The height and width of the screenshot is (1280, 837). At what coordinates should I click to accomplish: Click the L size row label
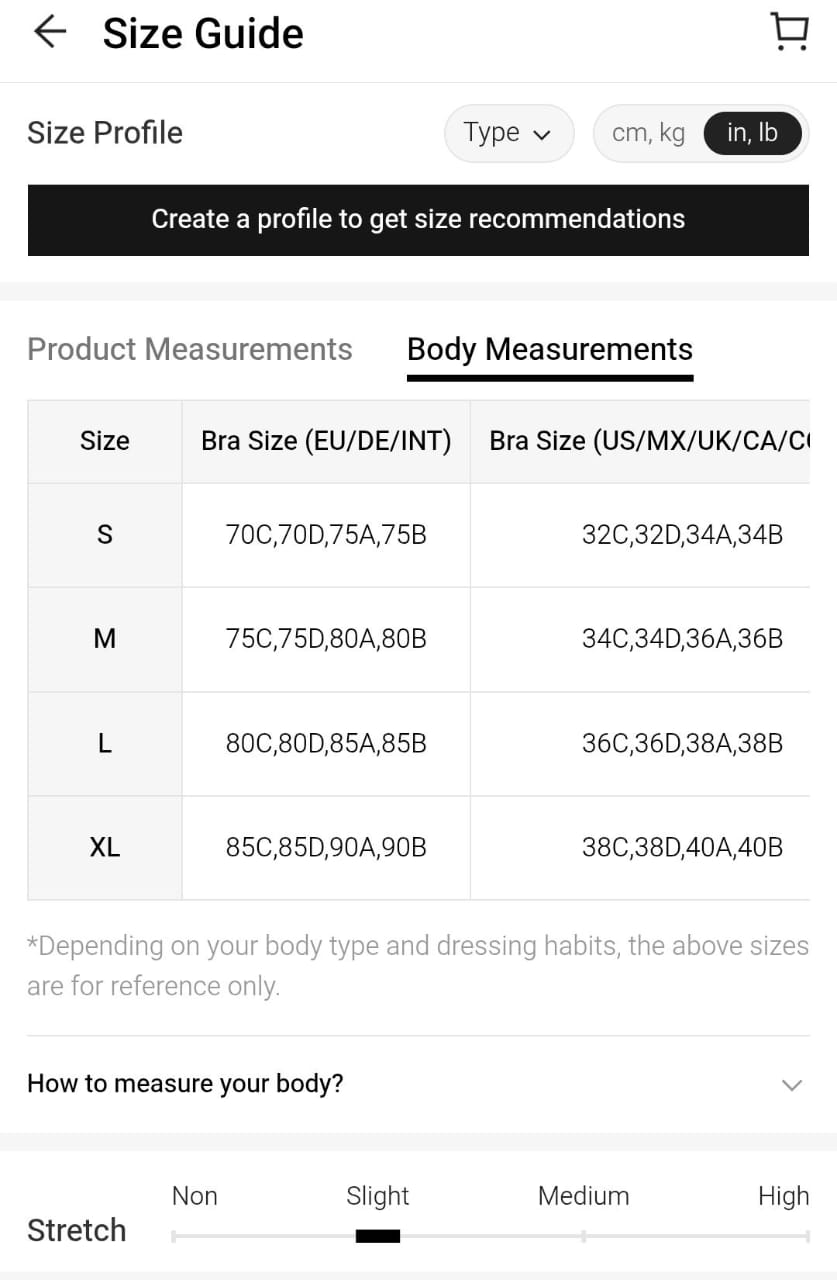click(105, 744)
